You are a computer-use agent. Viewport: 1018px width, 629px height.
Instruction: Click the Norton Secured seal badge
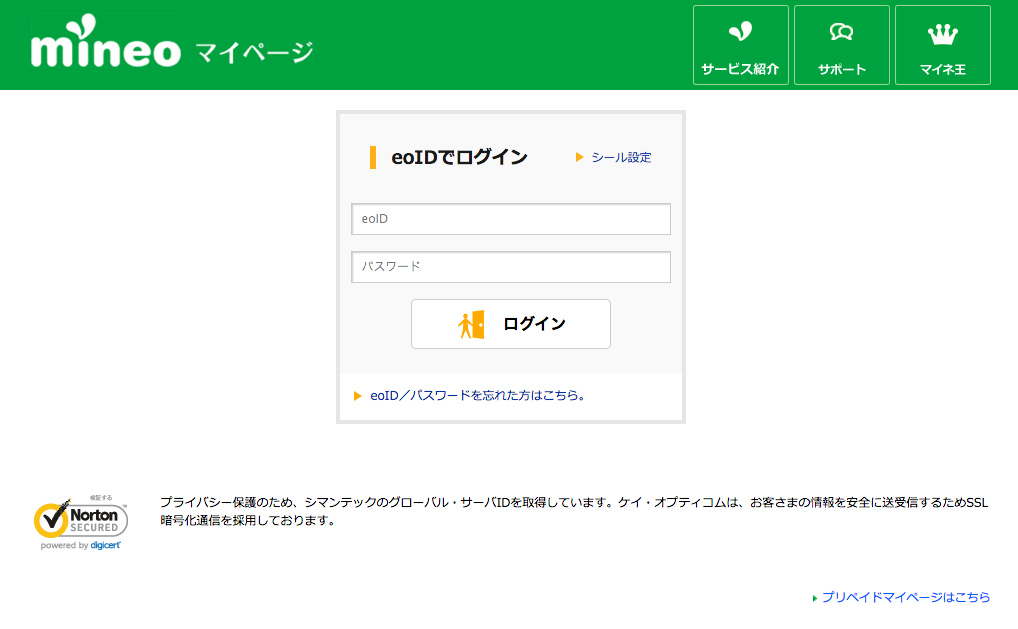tap(81, 523)
